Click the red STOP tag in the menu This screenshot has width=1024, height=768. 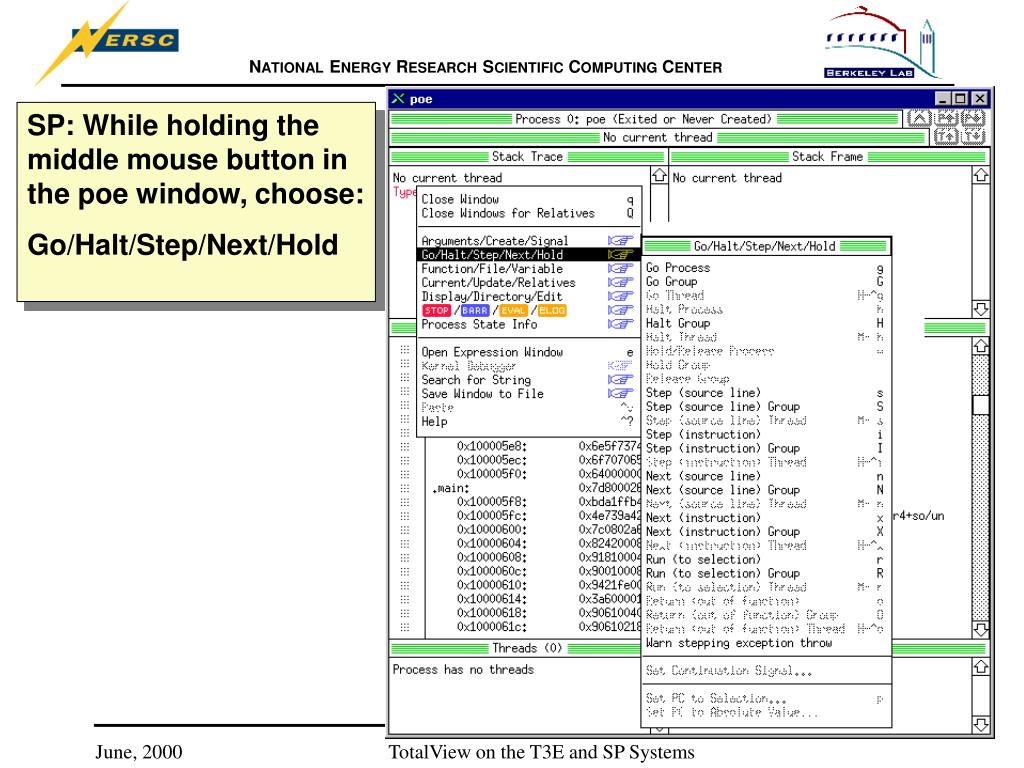[x=436, y=311]
